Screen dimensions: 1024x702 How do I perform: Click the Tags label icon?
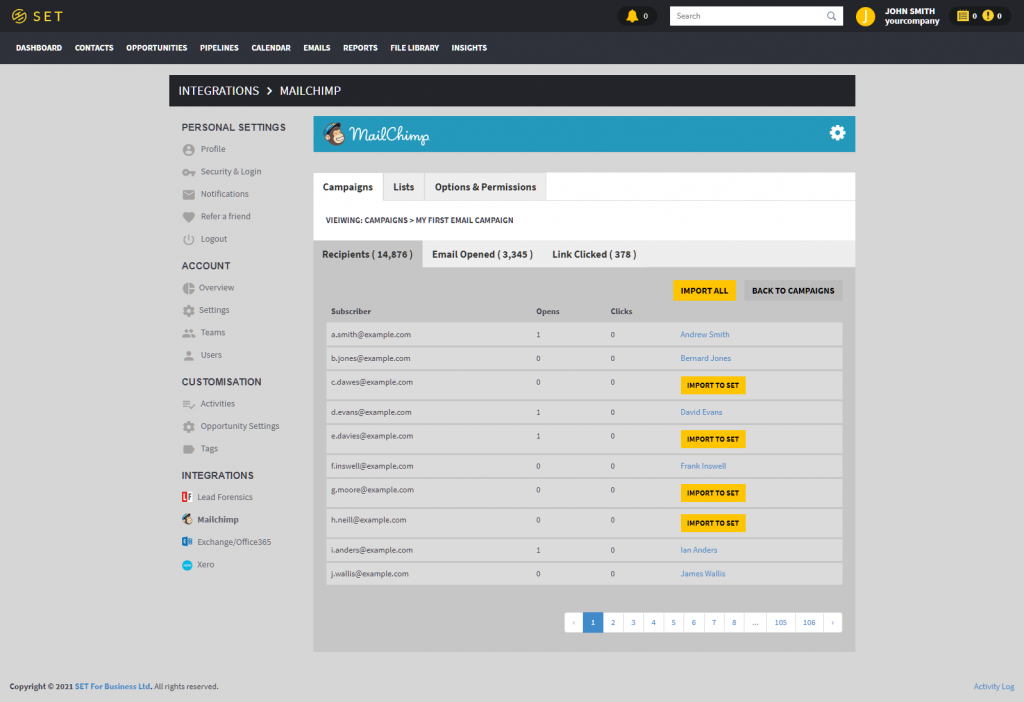pyautogui.click(x=189, y=449)
